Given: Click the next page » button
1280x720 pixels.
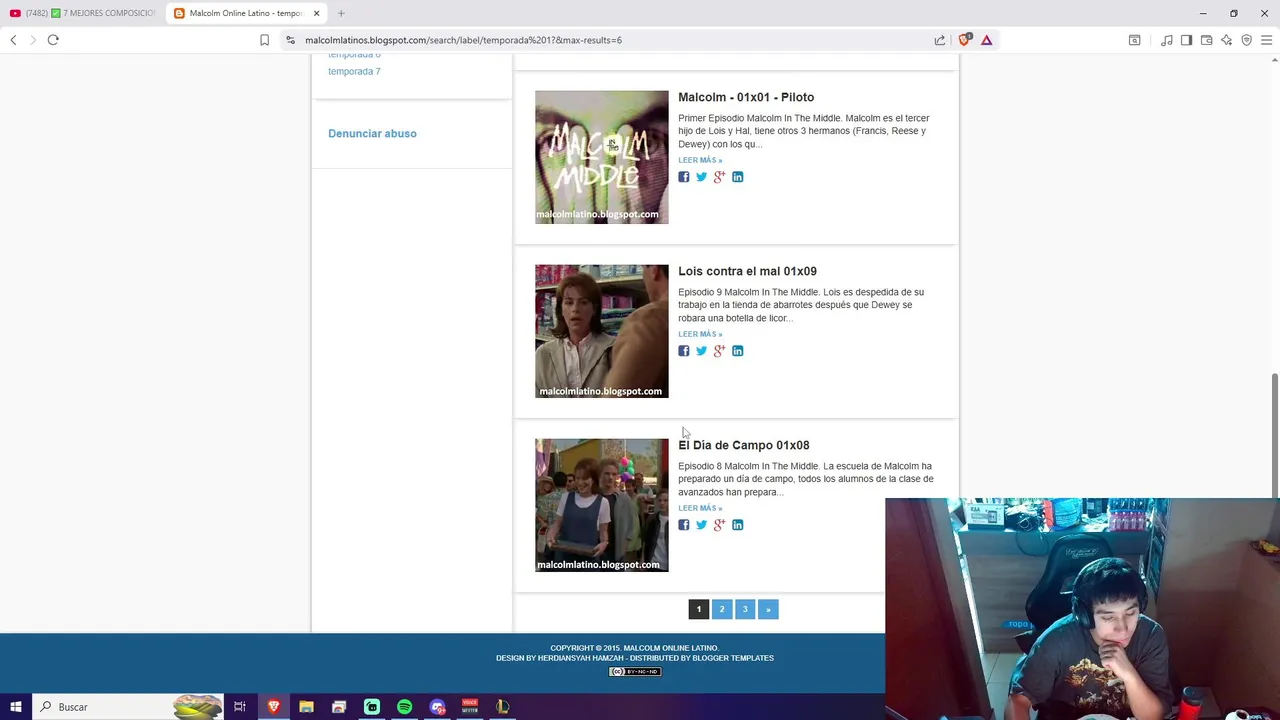Looking at the screenshot, I should [768, 609].
